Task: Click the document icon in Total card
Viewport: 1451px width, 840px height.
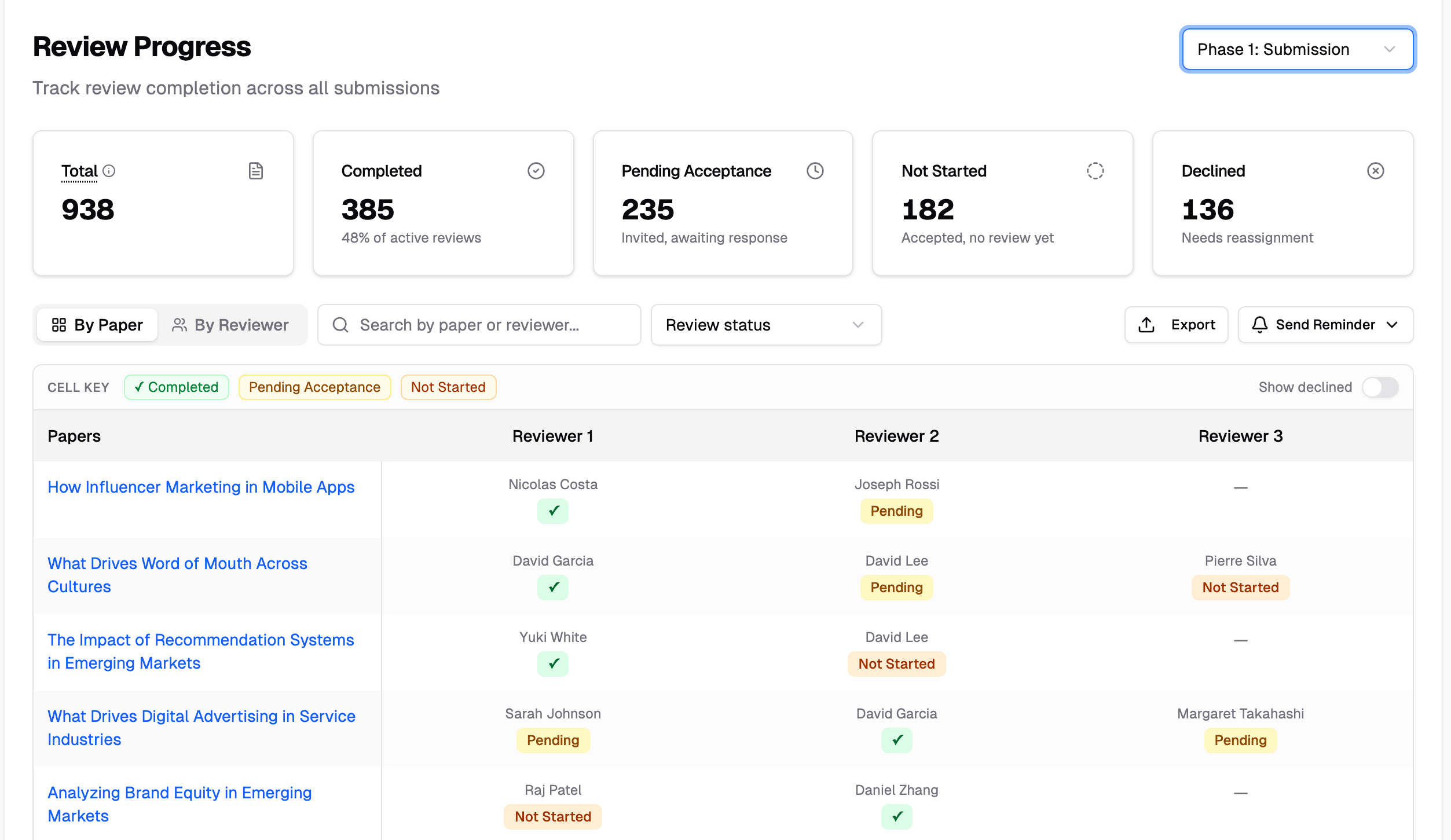Action: [x=256, y=171]
